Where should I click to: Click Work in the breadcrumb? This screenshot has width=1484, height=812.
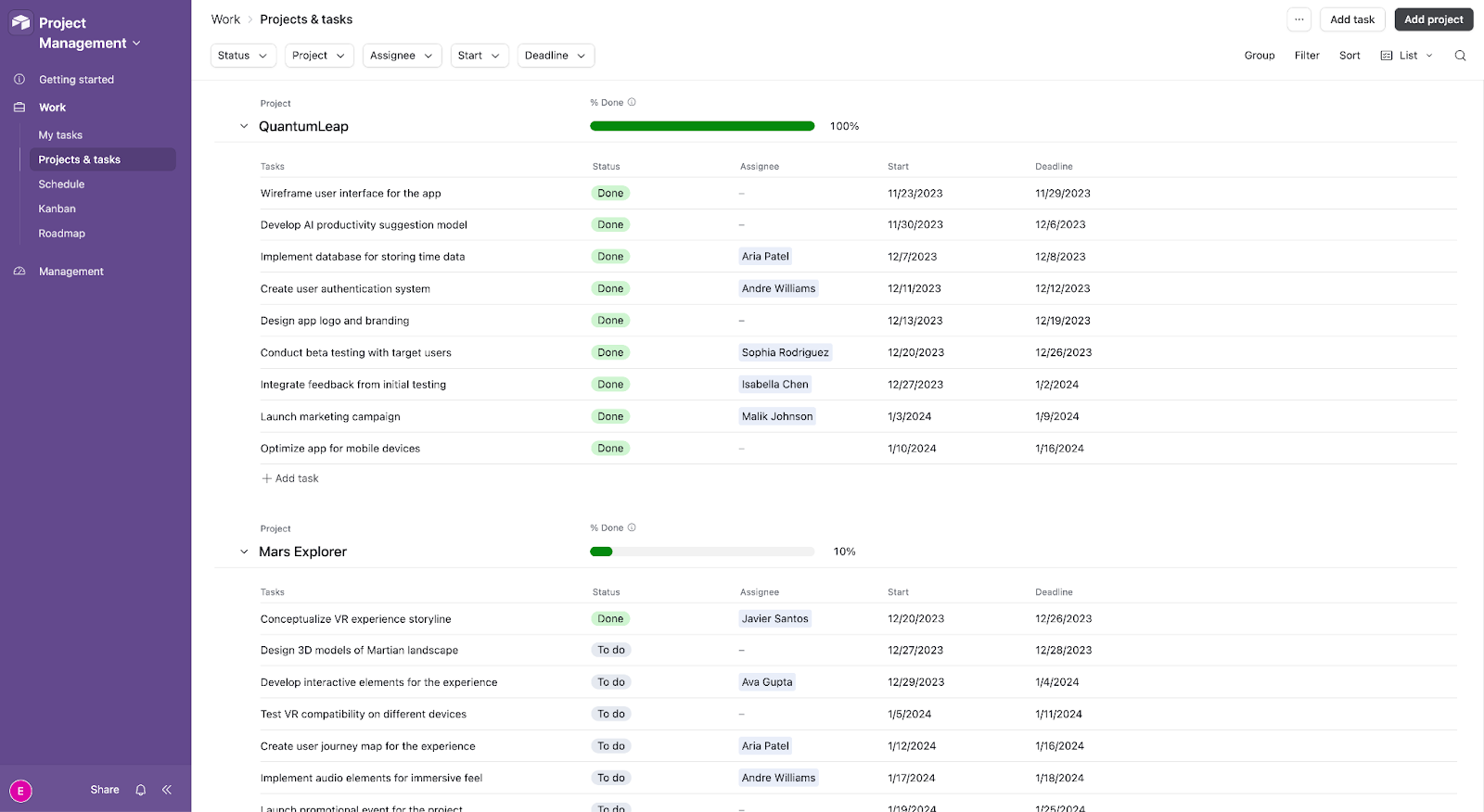click(225, 19)
